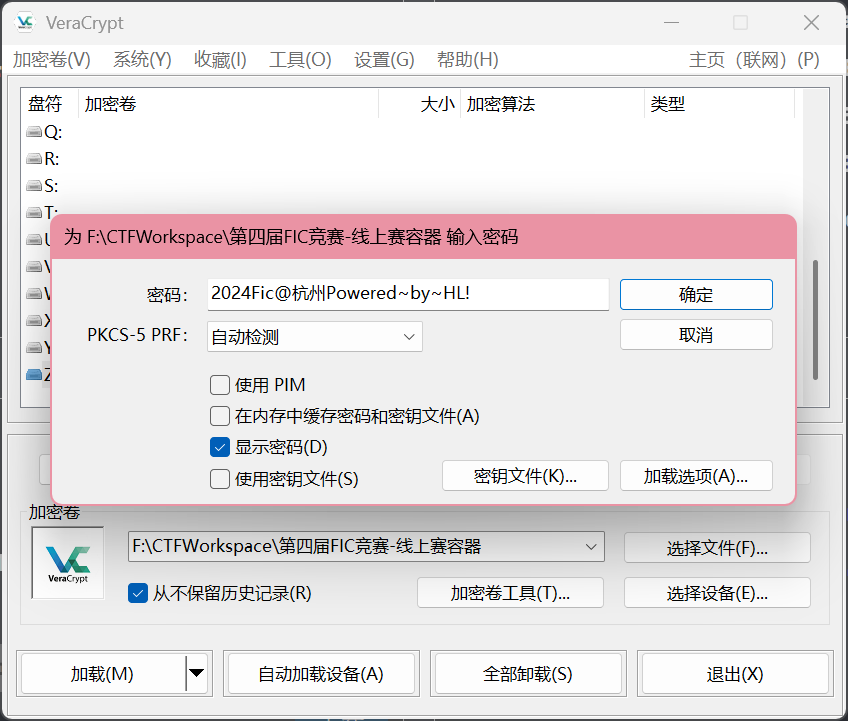Open 密钥文件(K)... button
The width and height of the screenshot is (848, 721).
coord(525,476)
